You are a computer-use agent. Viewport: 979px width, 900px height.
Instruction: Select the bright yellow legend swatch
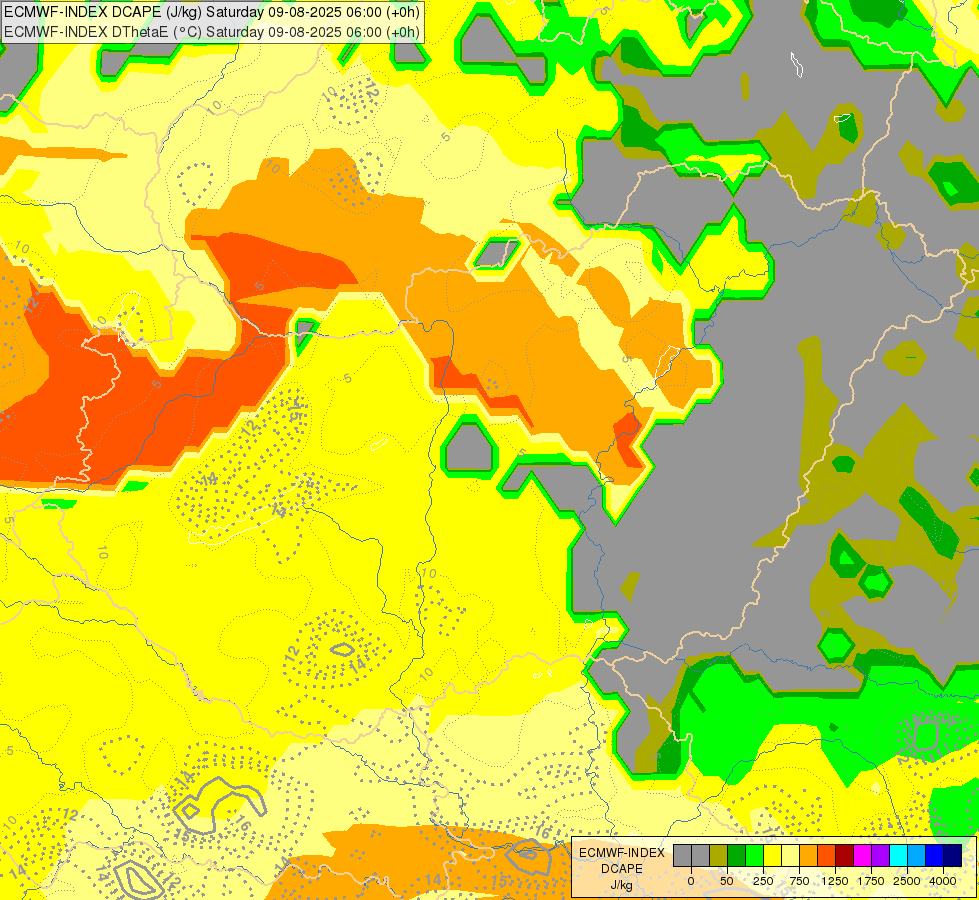click(773, 856)
